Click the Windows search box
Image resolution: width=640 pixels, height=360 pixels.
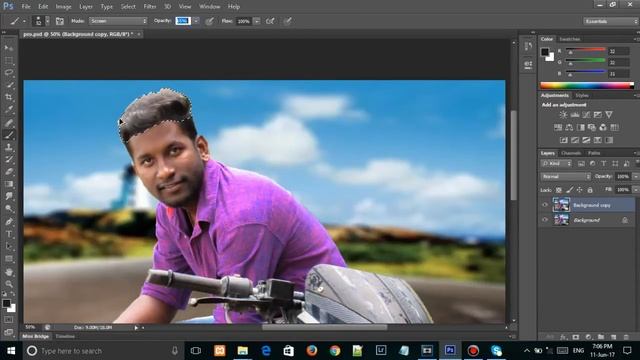tap(103, 351)
